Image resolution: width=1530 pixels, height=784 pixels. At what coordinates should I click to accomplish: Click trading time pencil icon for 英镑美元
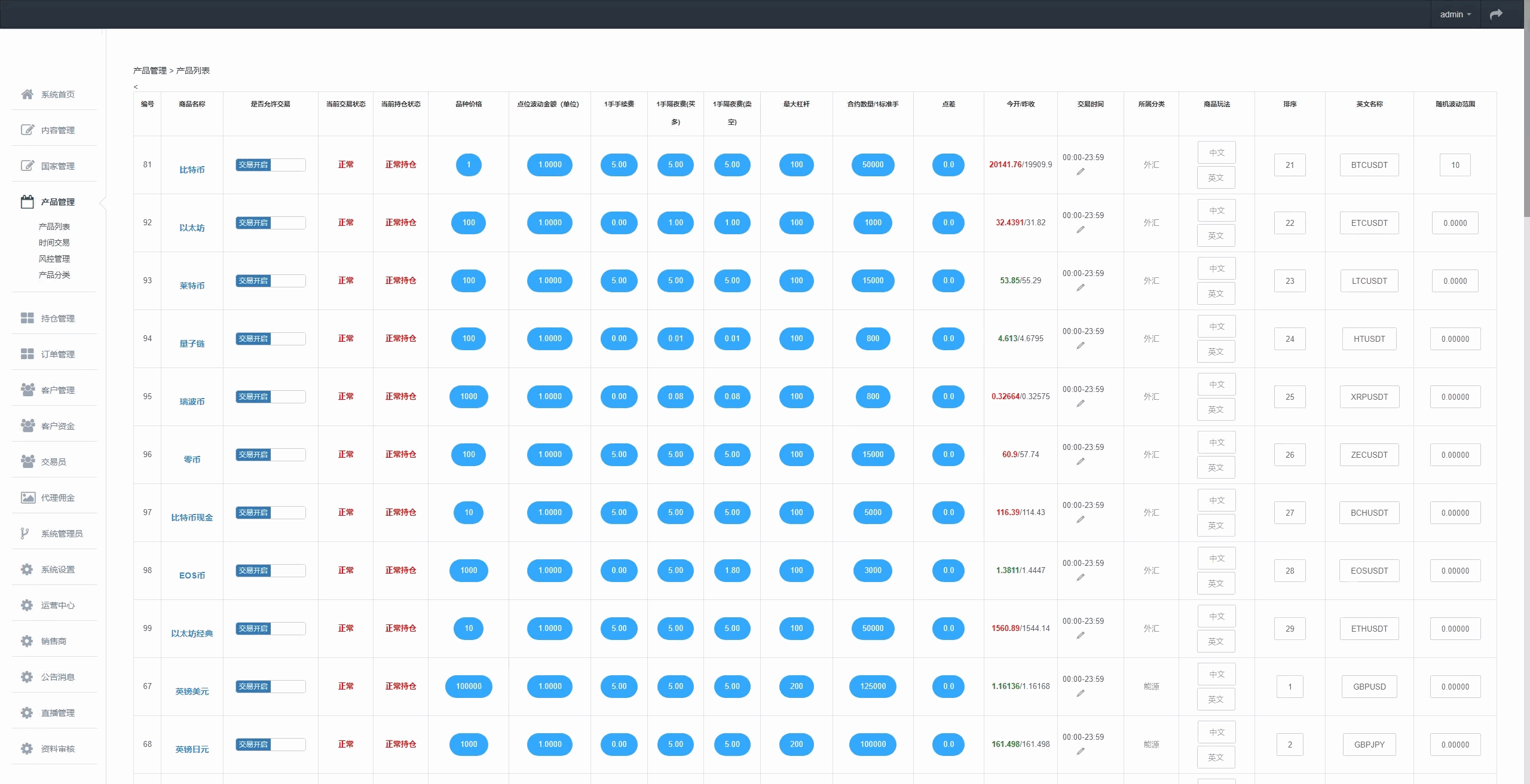[x=1081, y=694]
